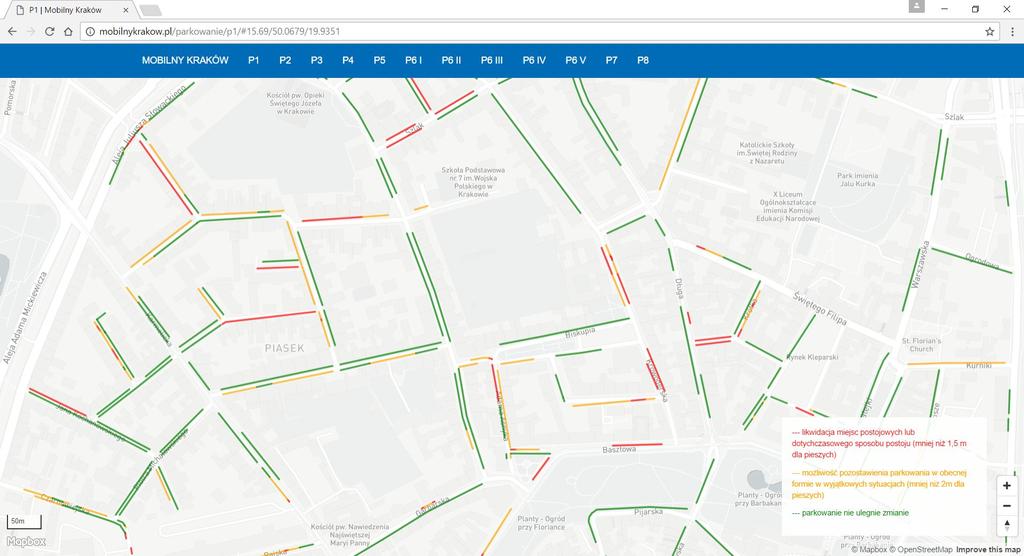The height and width of the screenshot is (556, 1024).
Task: Switch to zone P8
Action: pyautogui.click(x=643, y=60)
